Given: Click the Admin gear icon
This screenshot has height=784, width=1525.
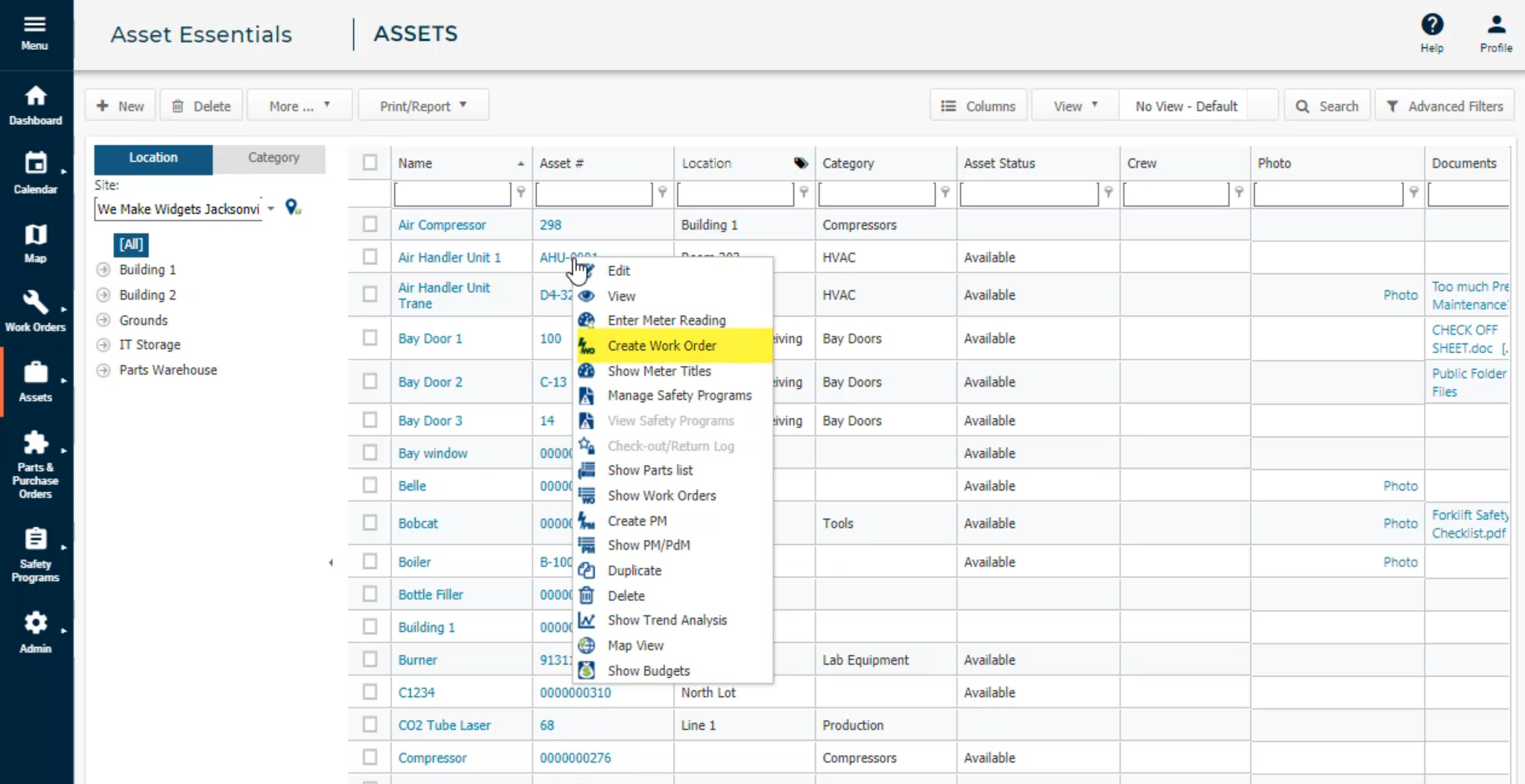Looking at the screenshot, I should pyautogui.click(x=35, y=624).
